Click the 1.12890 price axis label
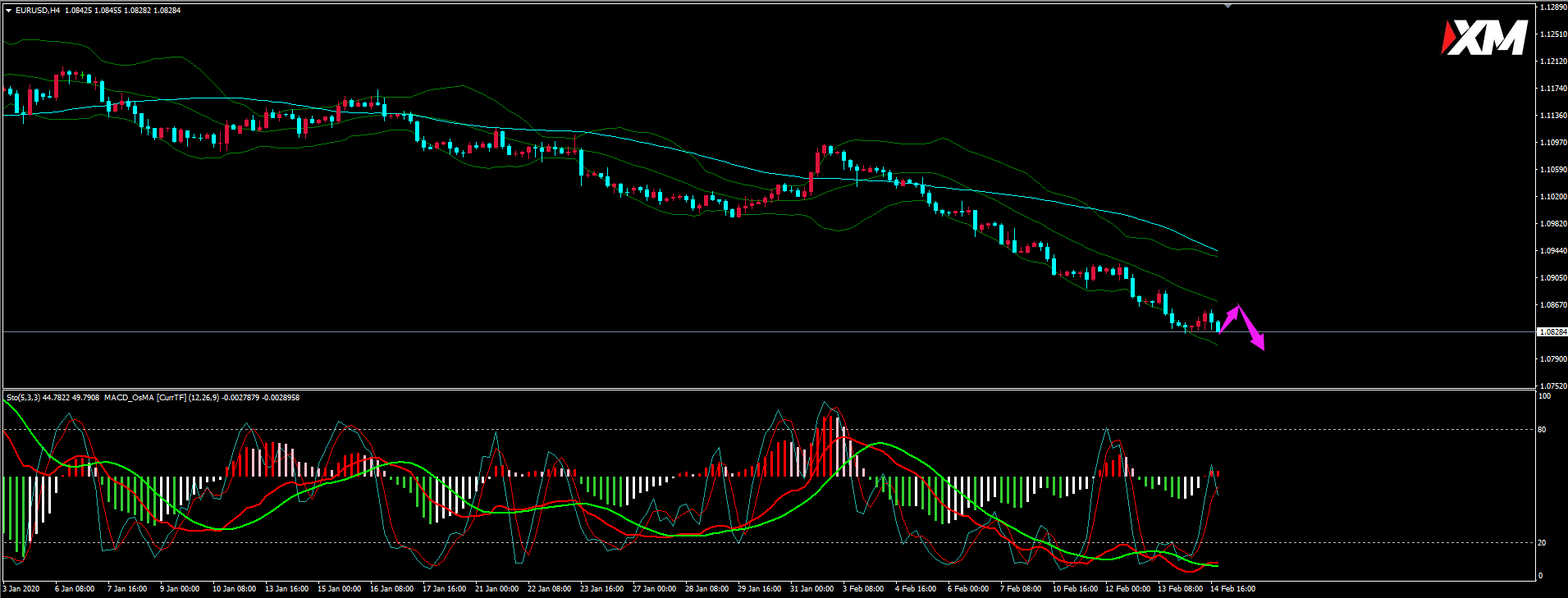Screen dimensions: 1568x598 tap(1552, 7)
